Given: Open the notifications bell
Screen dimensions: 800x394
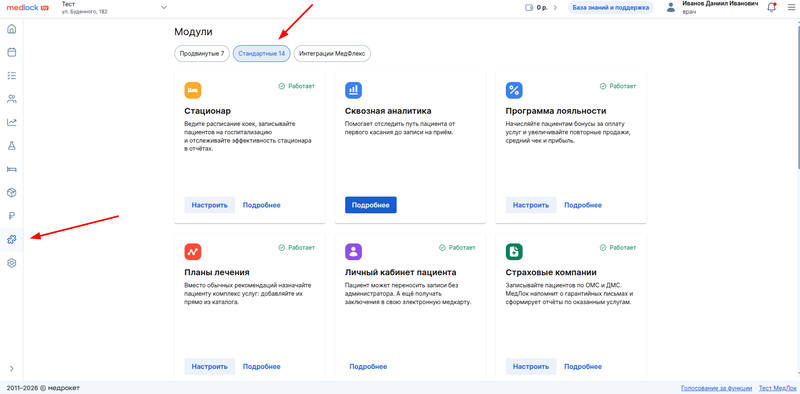Looking at the screenshot, I should click(x=771, y=7).
